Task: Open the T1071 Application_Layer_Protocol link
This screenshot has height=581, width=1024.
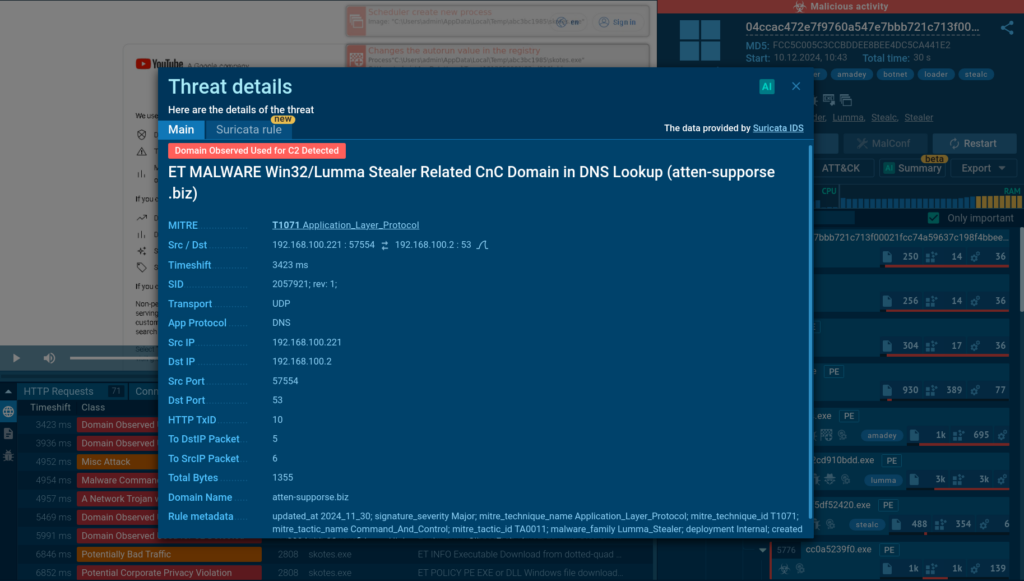Action: click(x=345, y=225)
